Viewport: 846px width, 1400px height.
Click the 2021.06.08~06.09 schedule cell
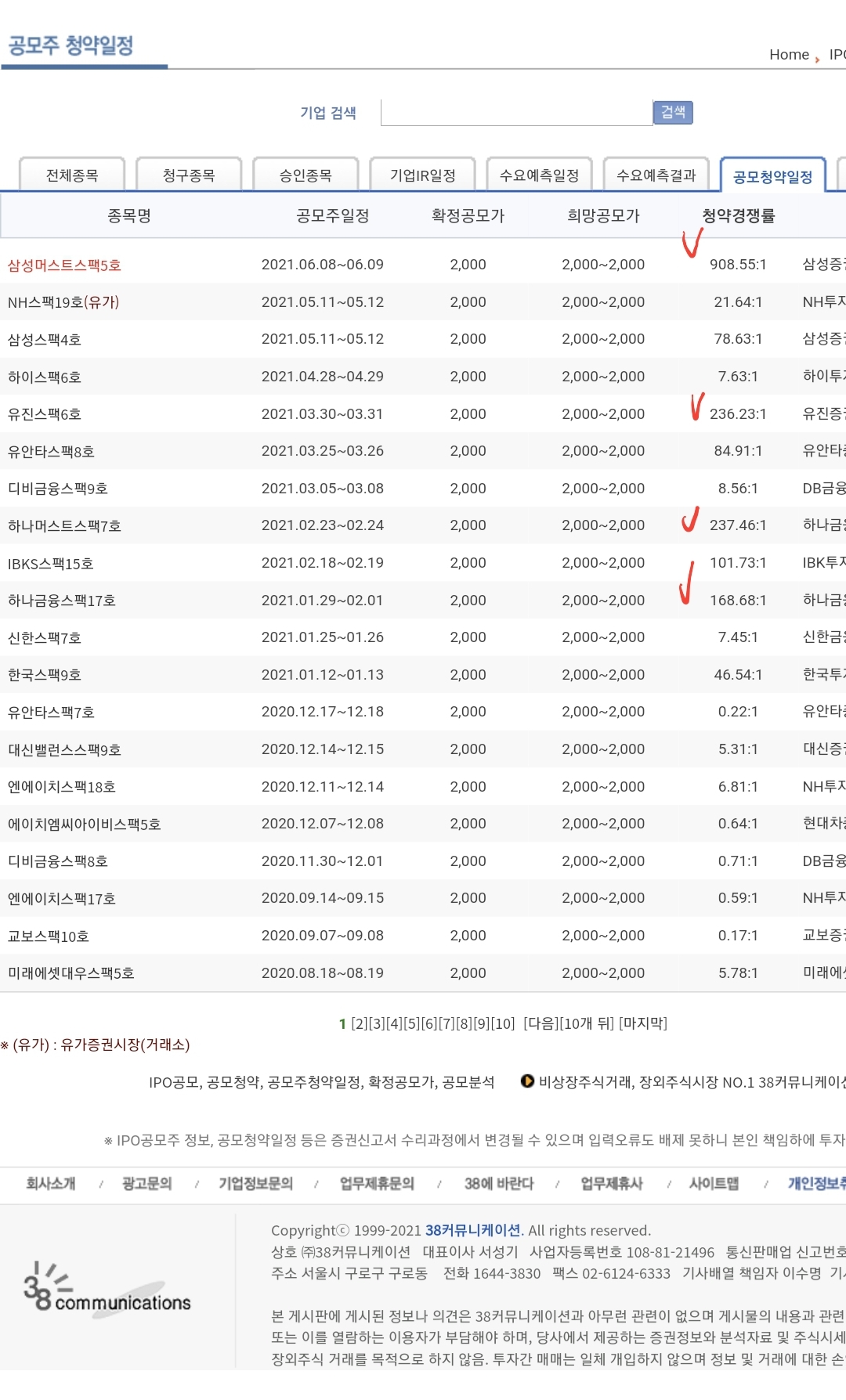pyautogui.click(x=323, y=265)
